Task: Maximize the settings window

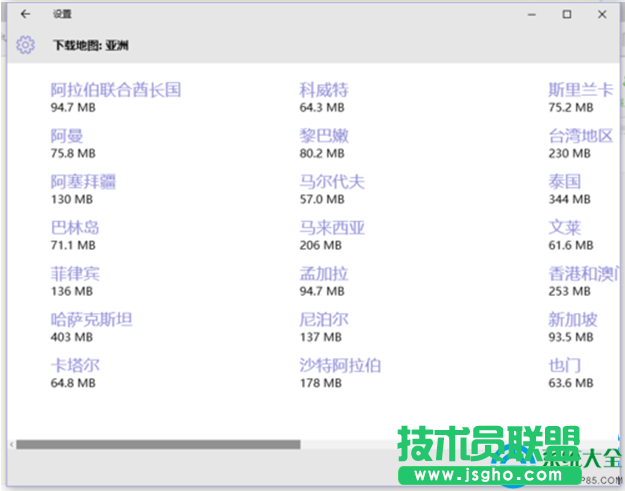Action: pos(567,15)
